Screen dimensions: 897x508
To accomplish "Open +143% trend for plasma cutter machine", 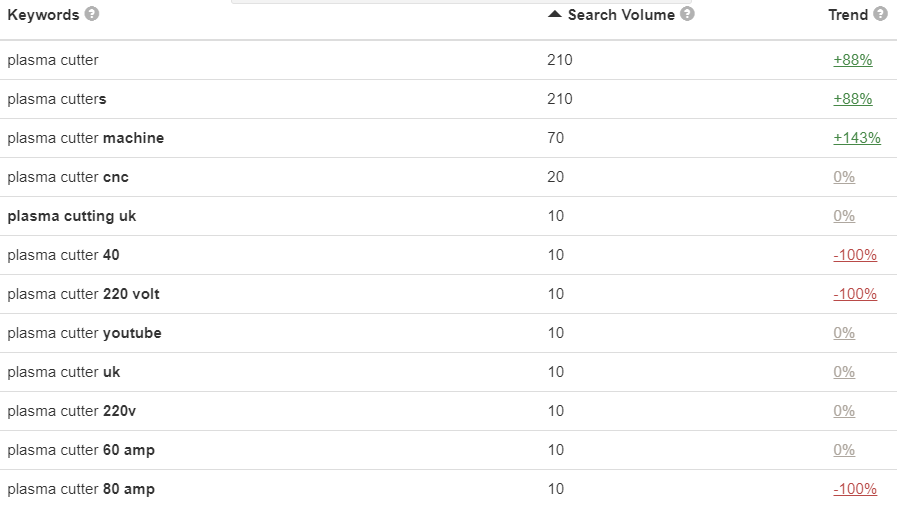I will [x=856, y=138].
